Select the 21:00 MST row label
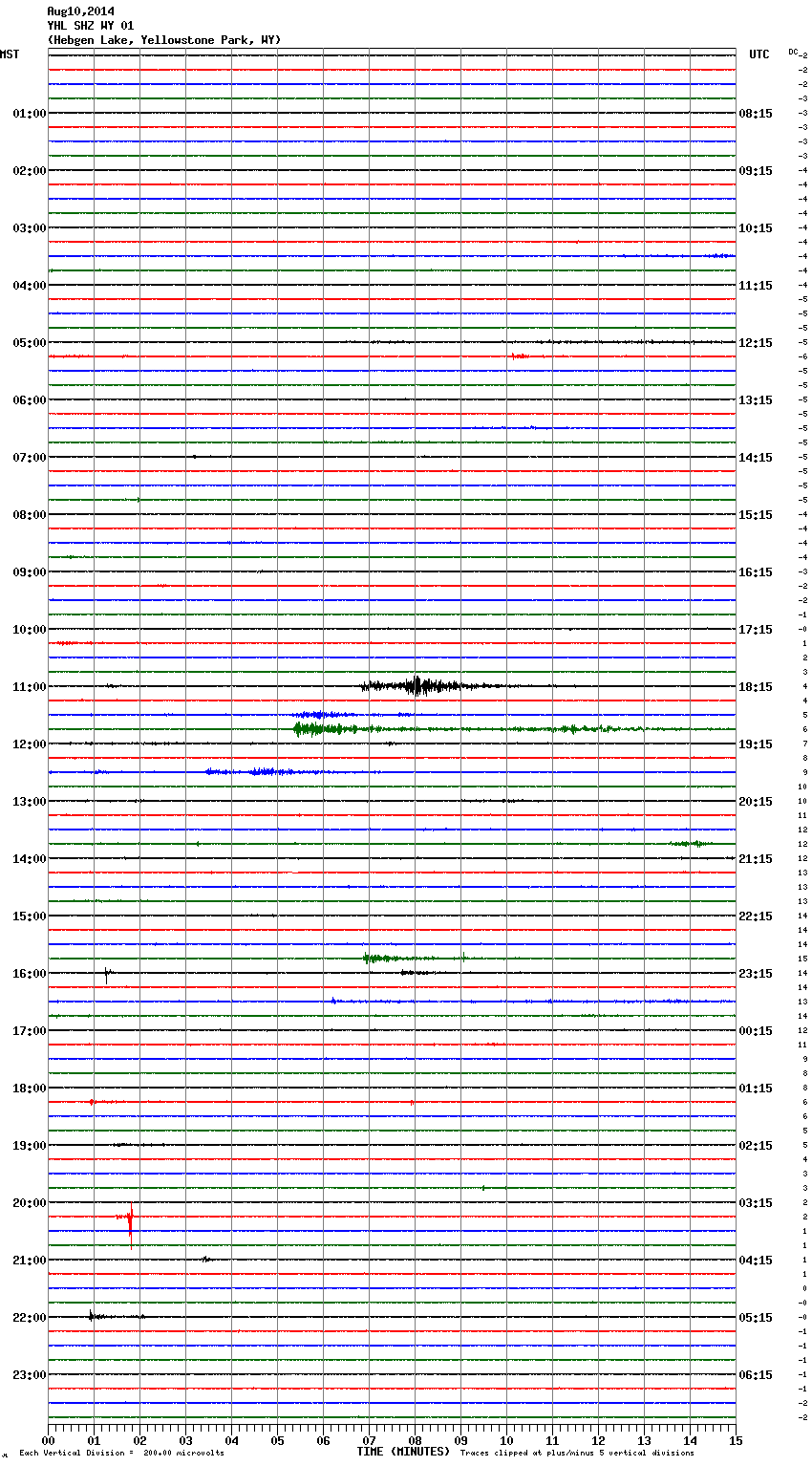 pos(29,1261)
